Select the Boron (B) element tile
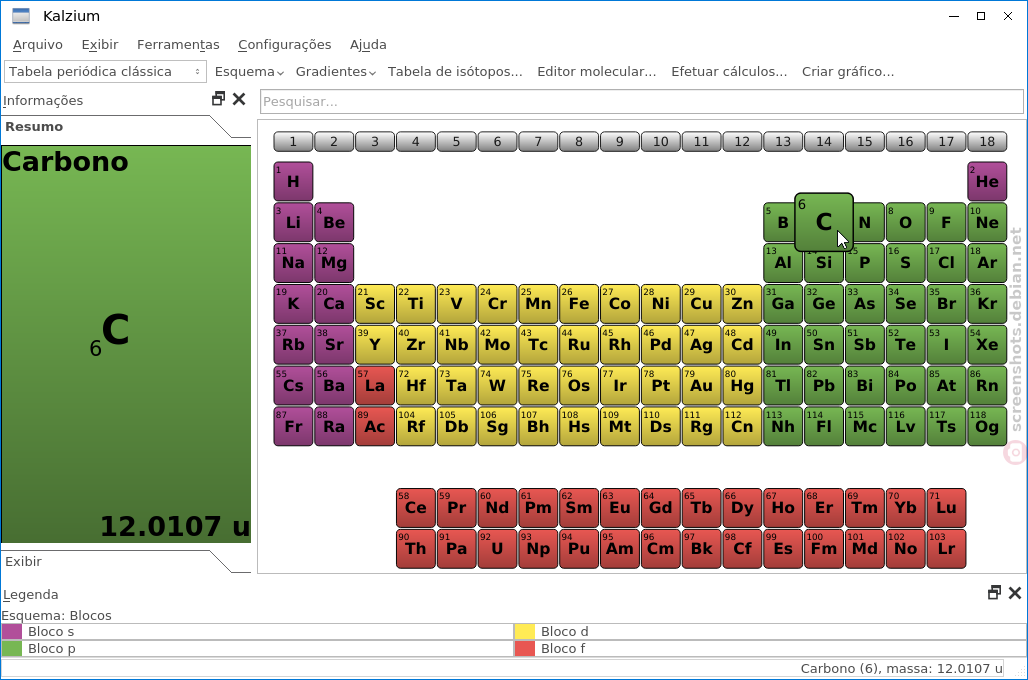The image size is (1028, 680). click(x=780, y=222)
